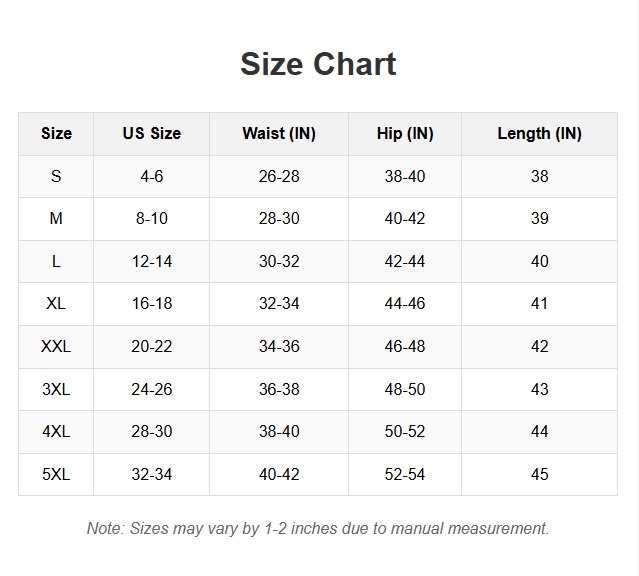This screenshot has height=576, width=639.
Task: Select the Waist (IN) column header
Action: pyautogui.click(x=279, y=134)
